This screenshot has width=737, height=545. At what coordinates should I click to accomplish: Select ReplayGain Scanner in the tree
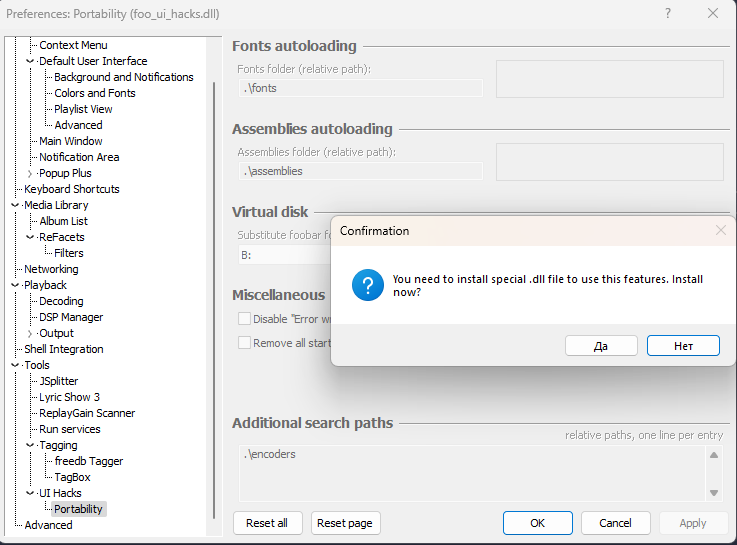point(87,413)
